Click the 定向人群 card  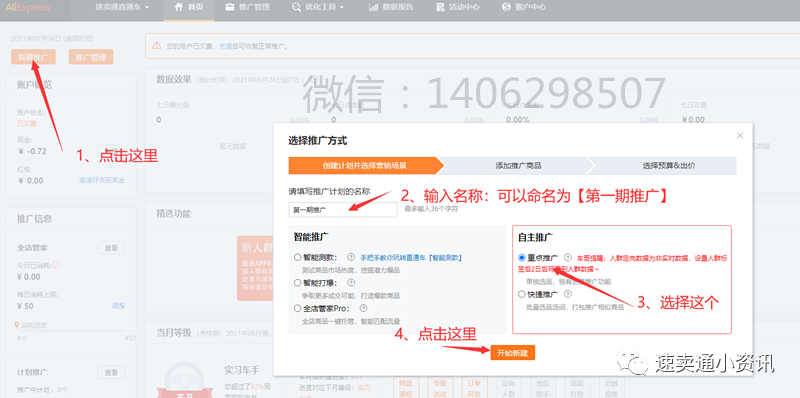(x=510, y=387)
